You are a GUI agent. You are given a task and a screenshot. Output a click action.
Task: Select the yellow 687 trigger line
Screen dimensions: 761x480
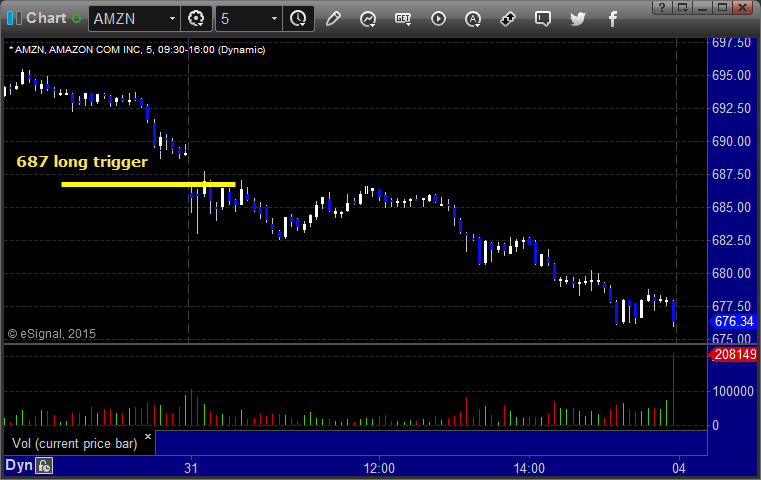149,184
